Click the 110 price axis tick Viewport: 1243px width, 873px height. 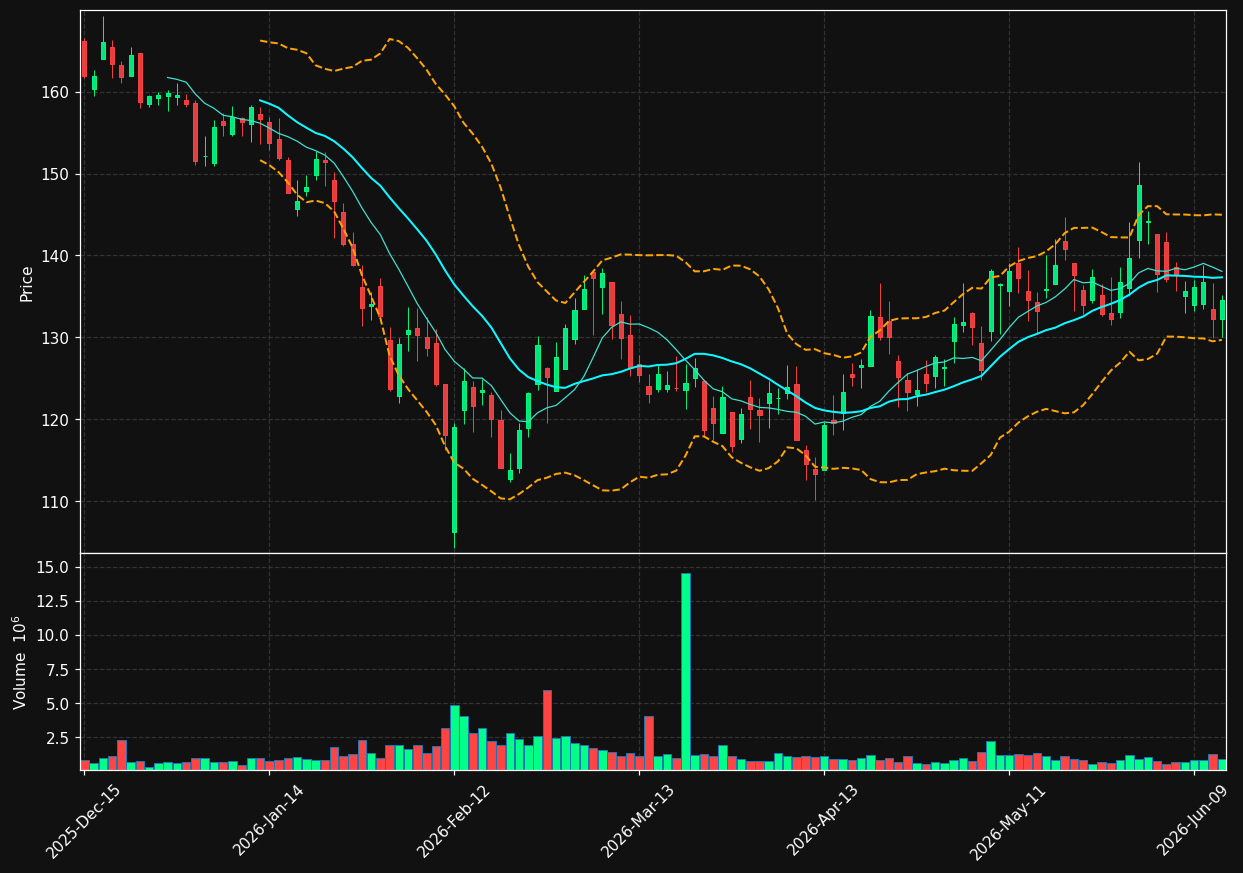click(56, 502)
